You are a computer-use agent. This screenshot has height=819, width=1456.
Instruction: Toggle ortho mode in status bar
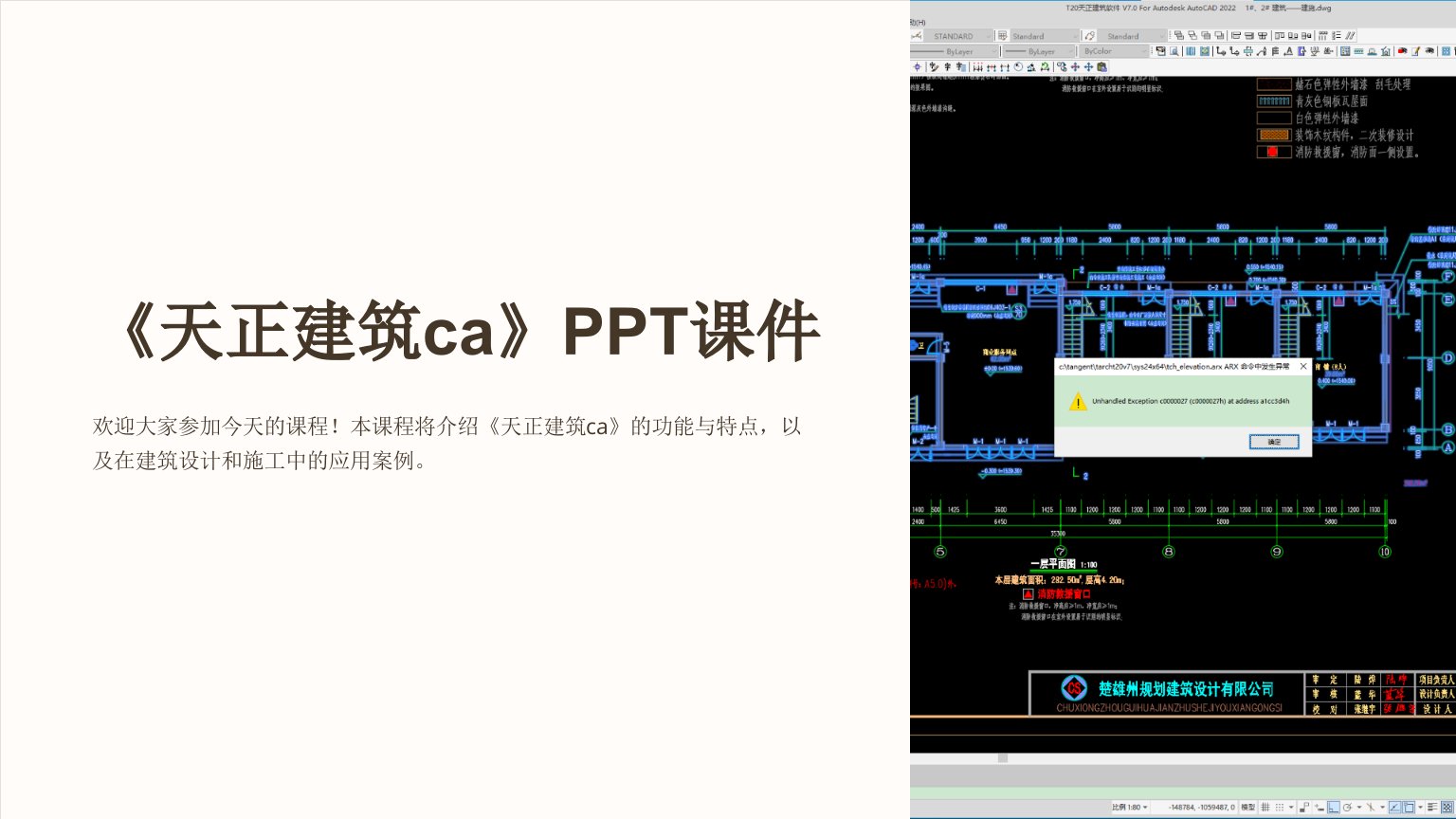(1333, 808)
